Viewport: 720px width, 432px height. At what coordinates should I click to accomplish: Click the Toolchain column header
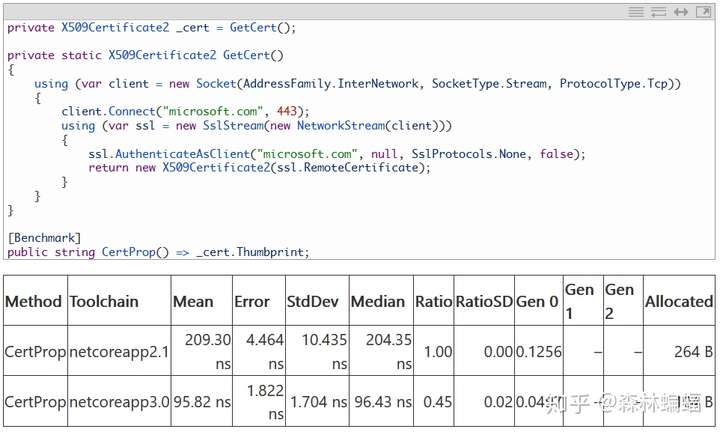tap(104, 301)
